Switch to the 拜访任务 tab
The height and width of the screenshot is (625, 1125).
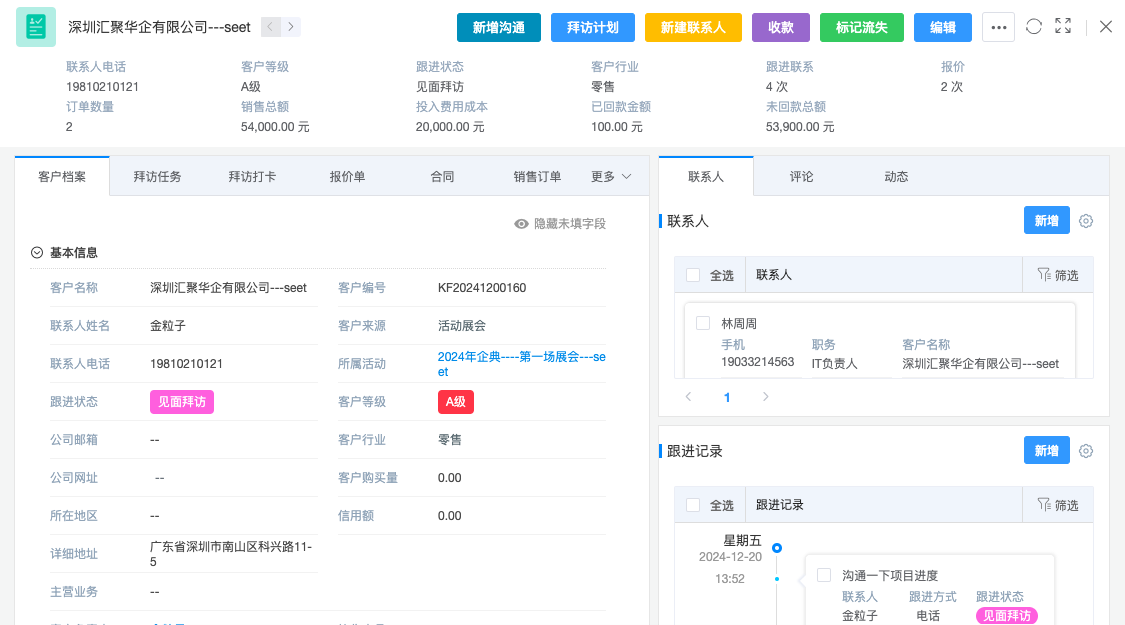[157, 176]
